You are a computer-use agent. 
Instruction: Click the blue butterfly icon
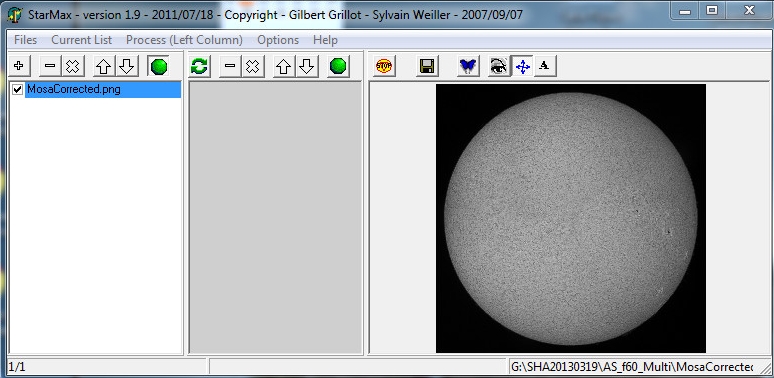tap(468, 66)
